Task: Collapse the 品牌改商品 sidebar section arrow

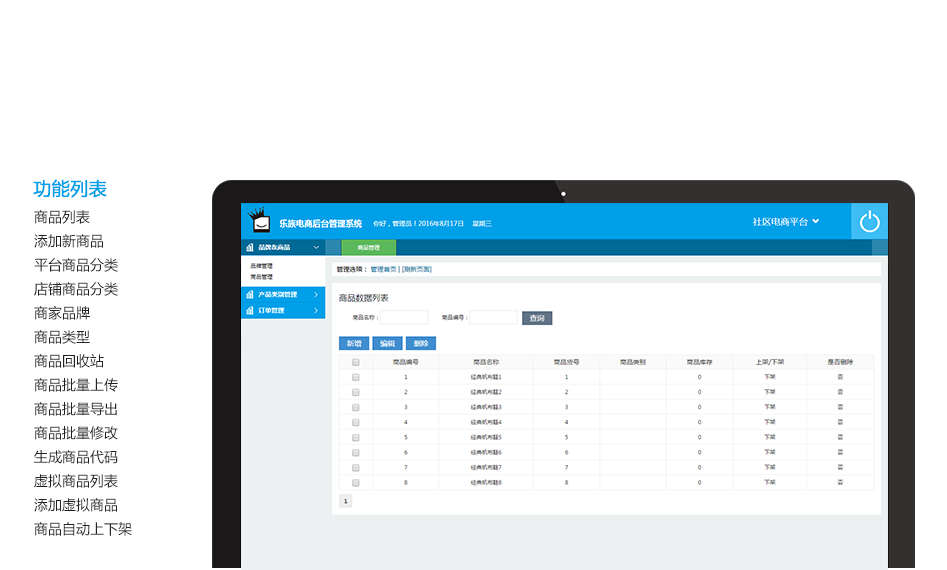Action: pyautogui.click(x=316, y=247)
